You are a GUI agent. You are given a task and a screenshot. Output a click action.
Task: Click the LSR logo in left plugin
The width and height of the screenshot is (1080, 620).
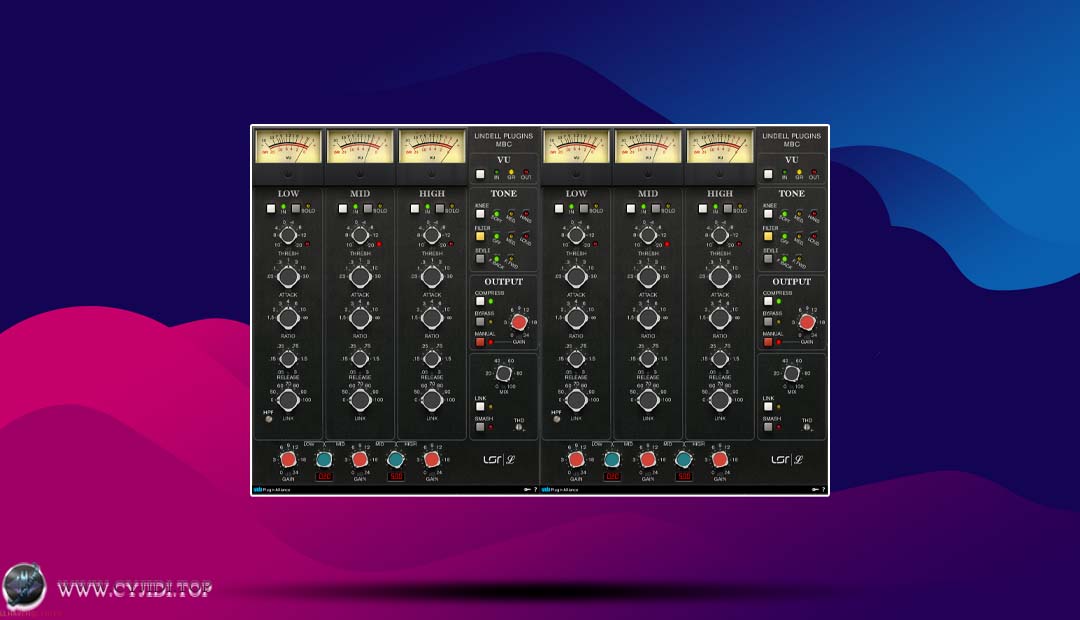[x=499, y=459]
